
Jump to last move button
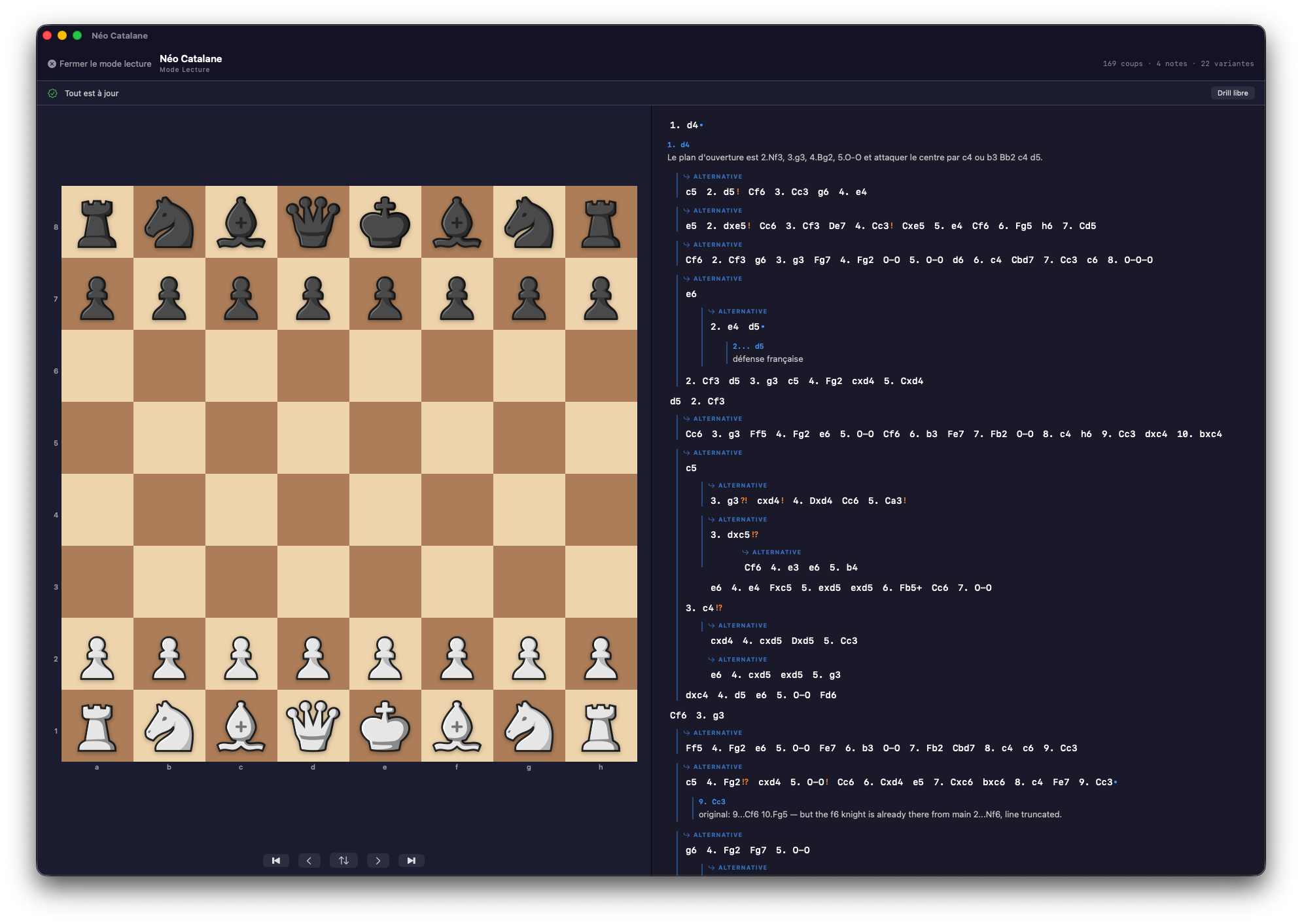[412, 861]
